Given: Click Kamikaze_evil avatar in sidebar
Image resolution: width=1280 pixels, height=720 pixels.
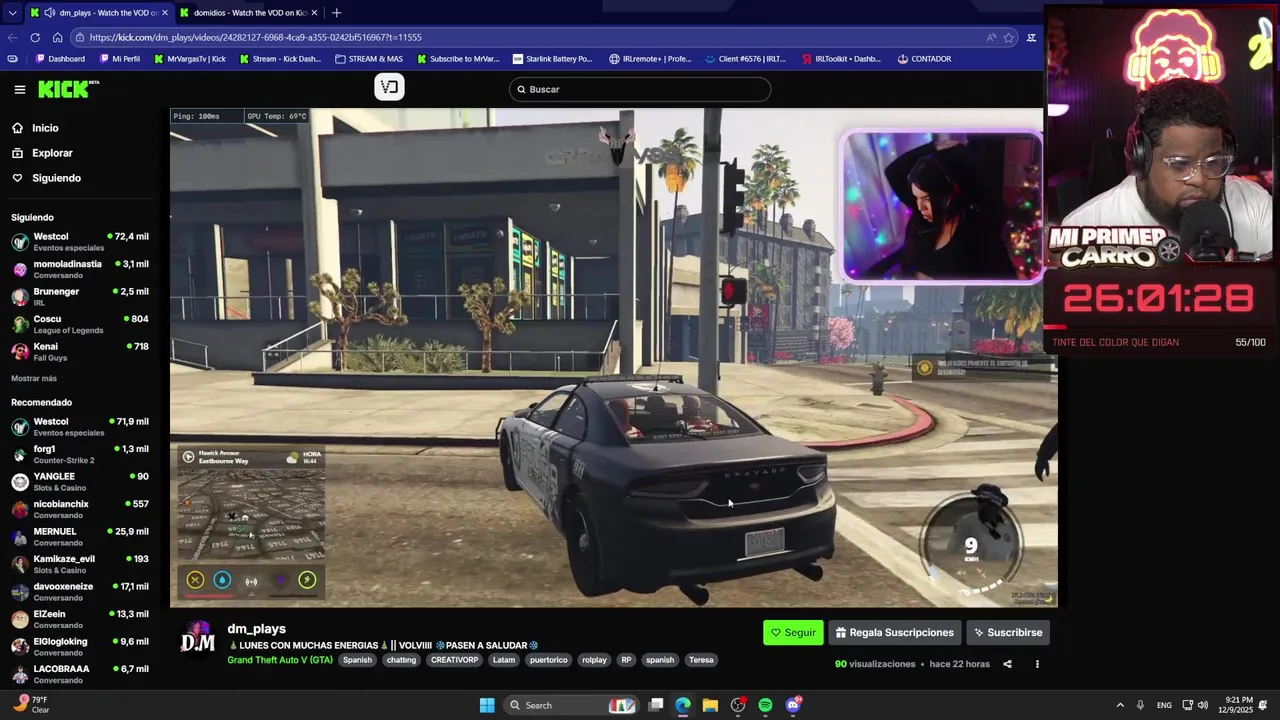Looking at the screenshot, I should point(20,564).
